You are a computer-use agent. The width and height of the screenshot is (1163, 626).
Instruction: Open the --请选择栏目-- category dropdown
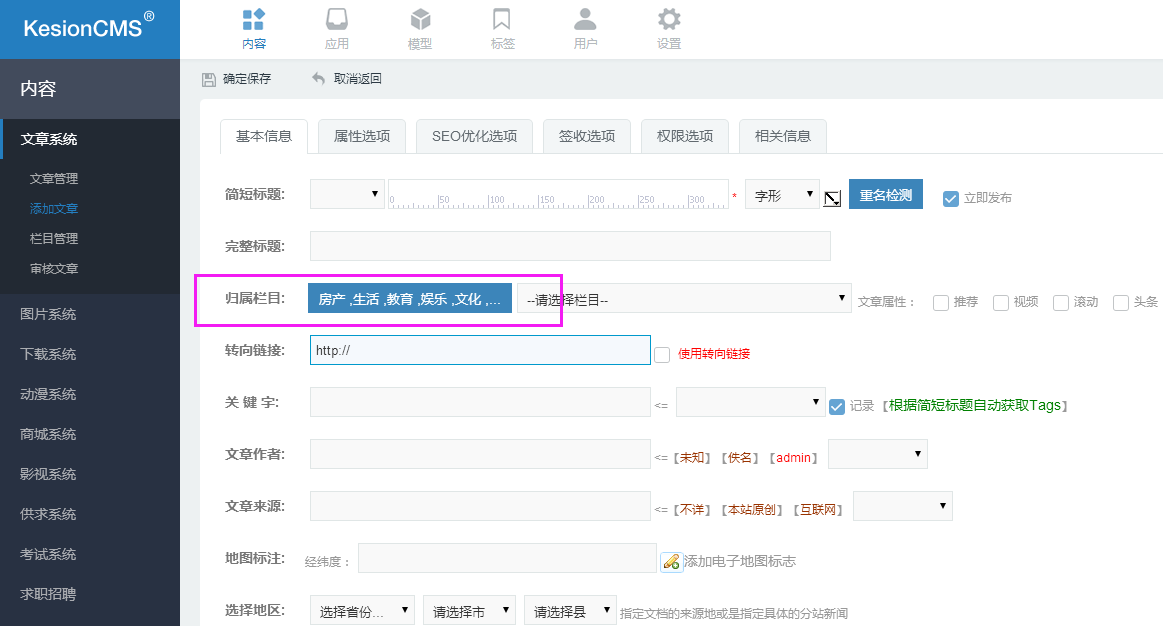(x=683, y=297)
